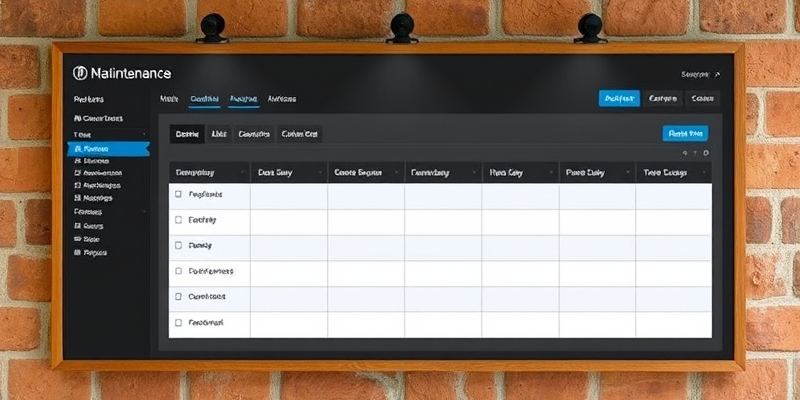The image size is (800, 400).
Task: Collapse the sidebar section above the highlighted item
Action: click(x=144, y=134)
